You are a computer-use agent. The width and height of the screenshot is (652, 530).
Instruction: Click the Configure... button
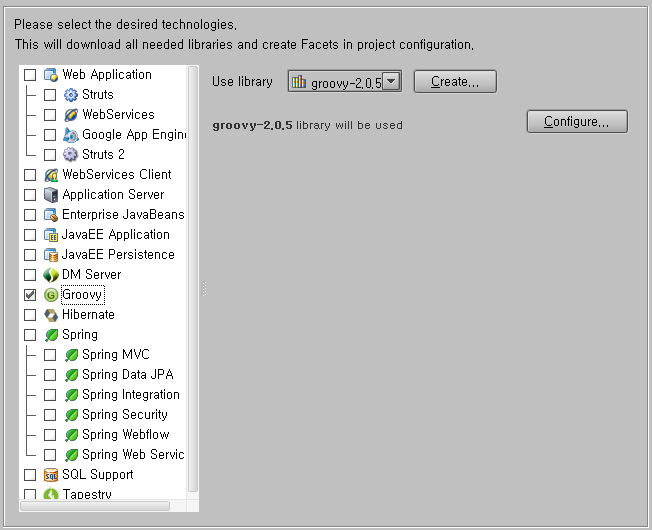click(x=577, y=121)
